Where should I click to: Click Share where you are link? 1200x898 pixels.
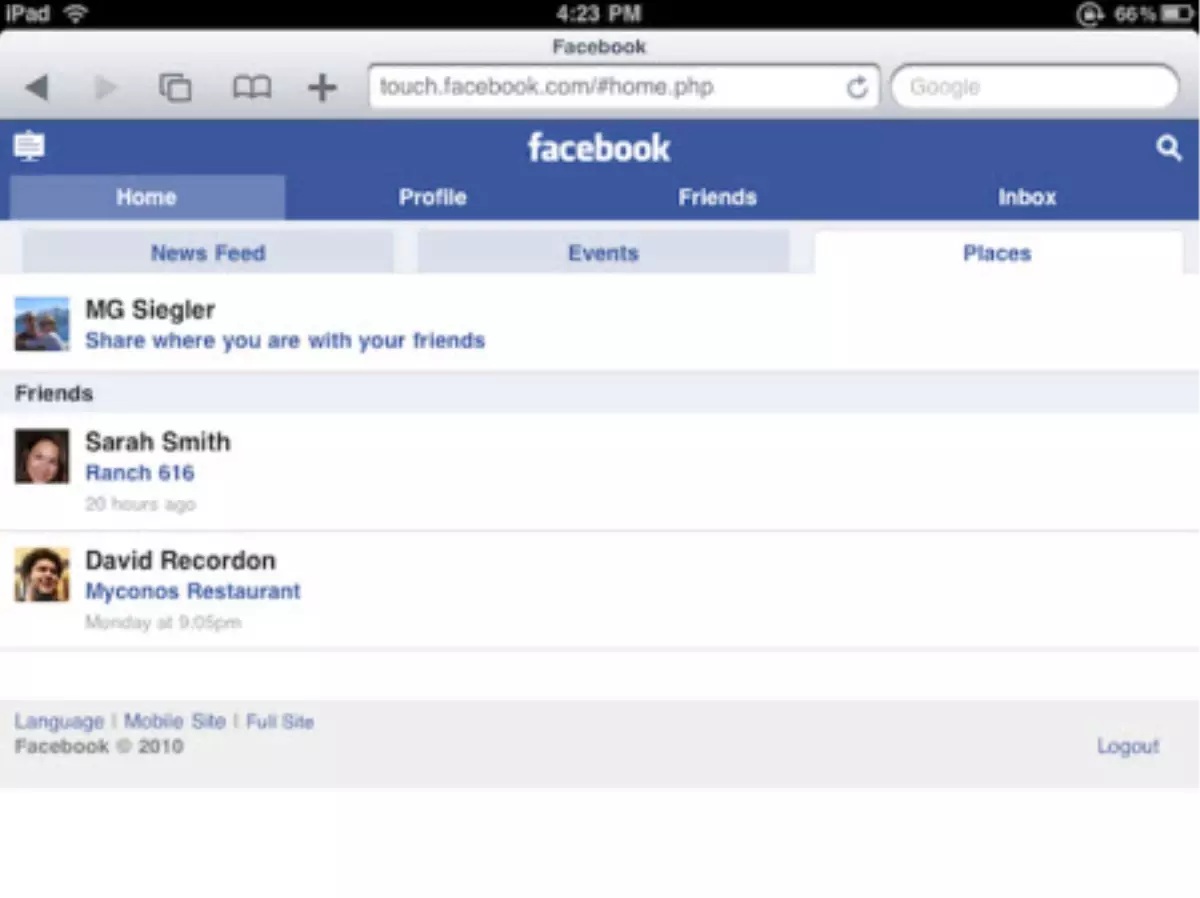click(285, 341)
